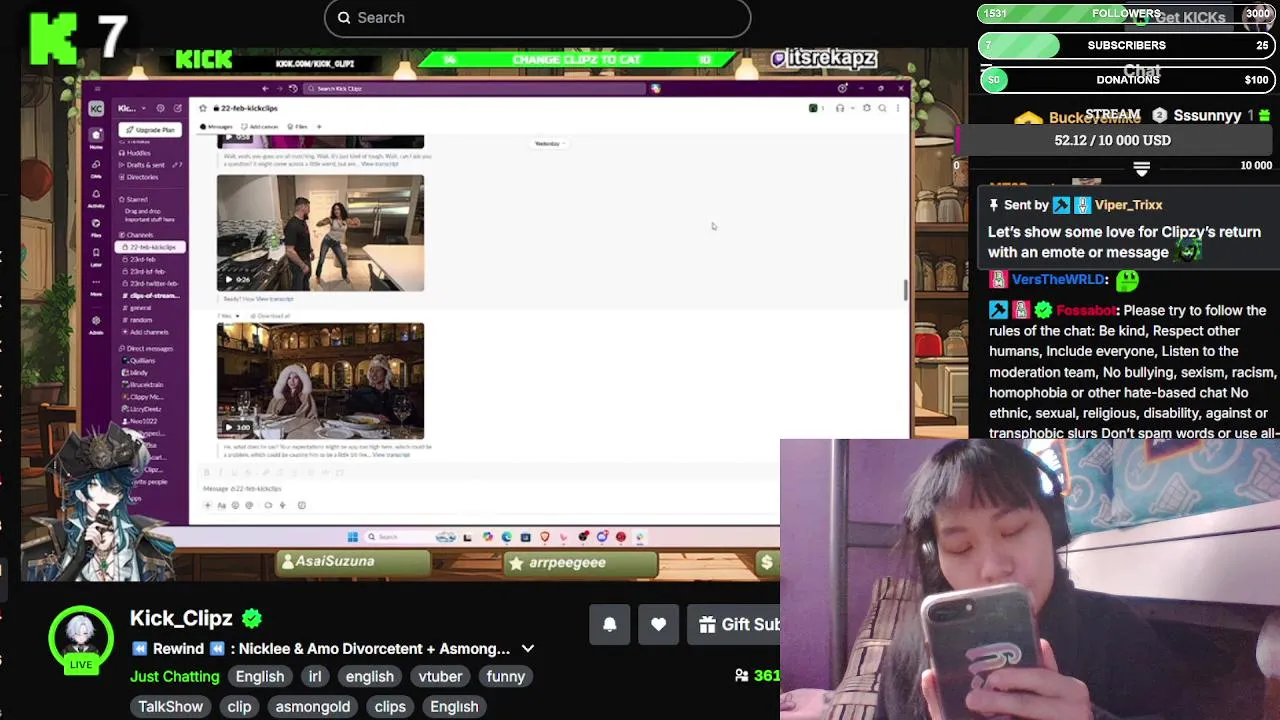
Task: Click the Gift Sub button
Action: point(738,625)
